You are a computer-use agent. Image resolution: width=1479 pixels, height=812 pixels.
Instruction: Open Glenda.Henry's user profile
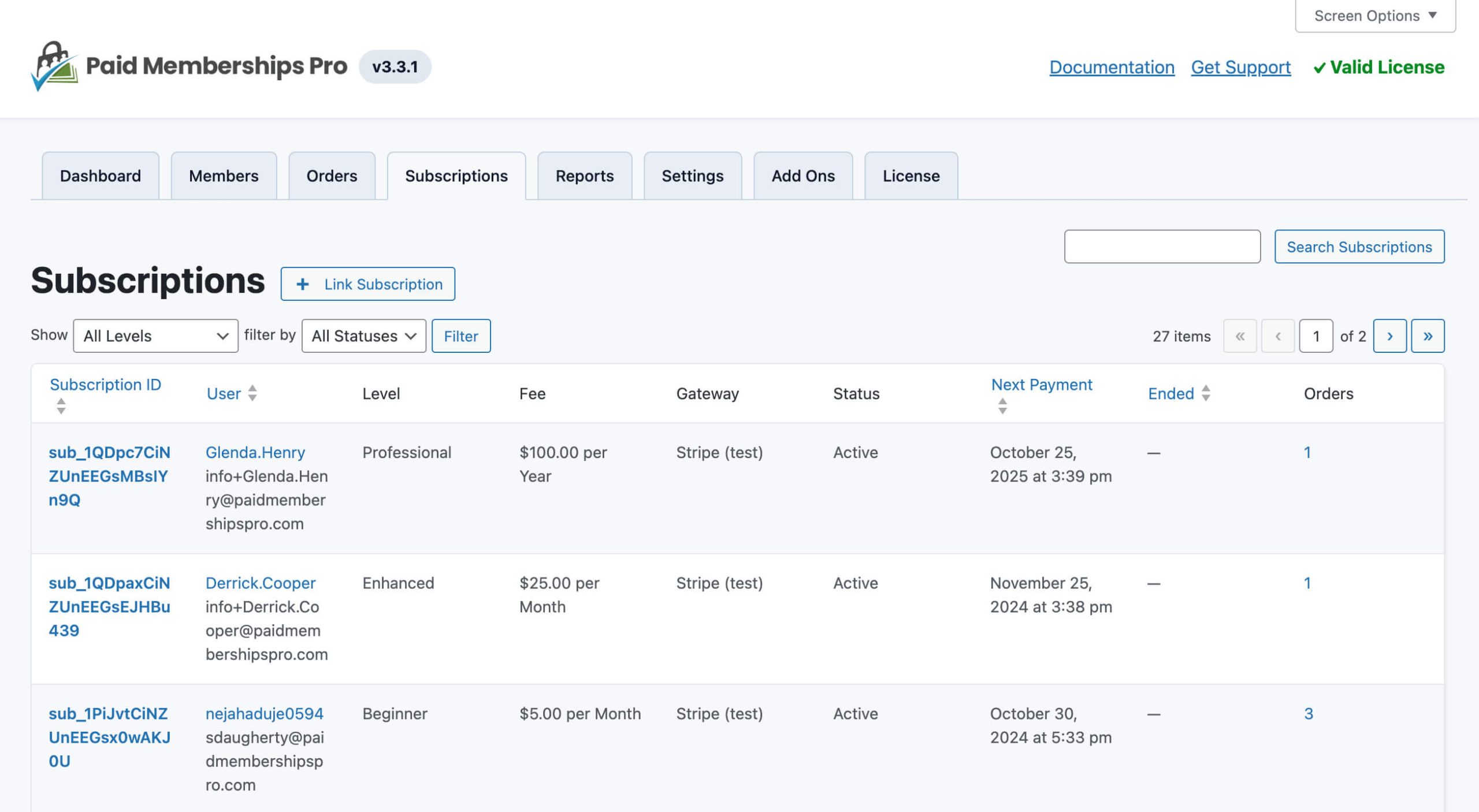point(255,452)
